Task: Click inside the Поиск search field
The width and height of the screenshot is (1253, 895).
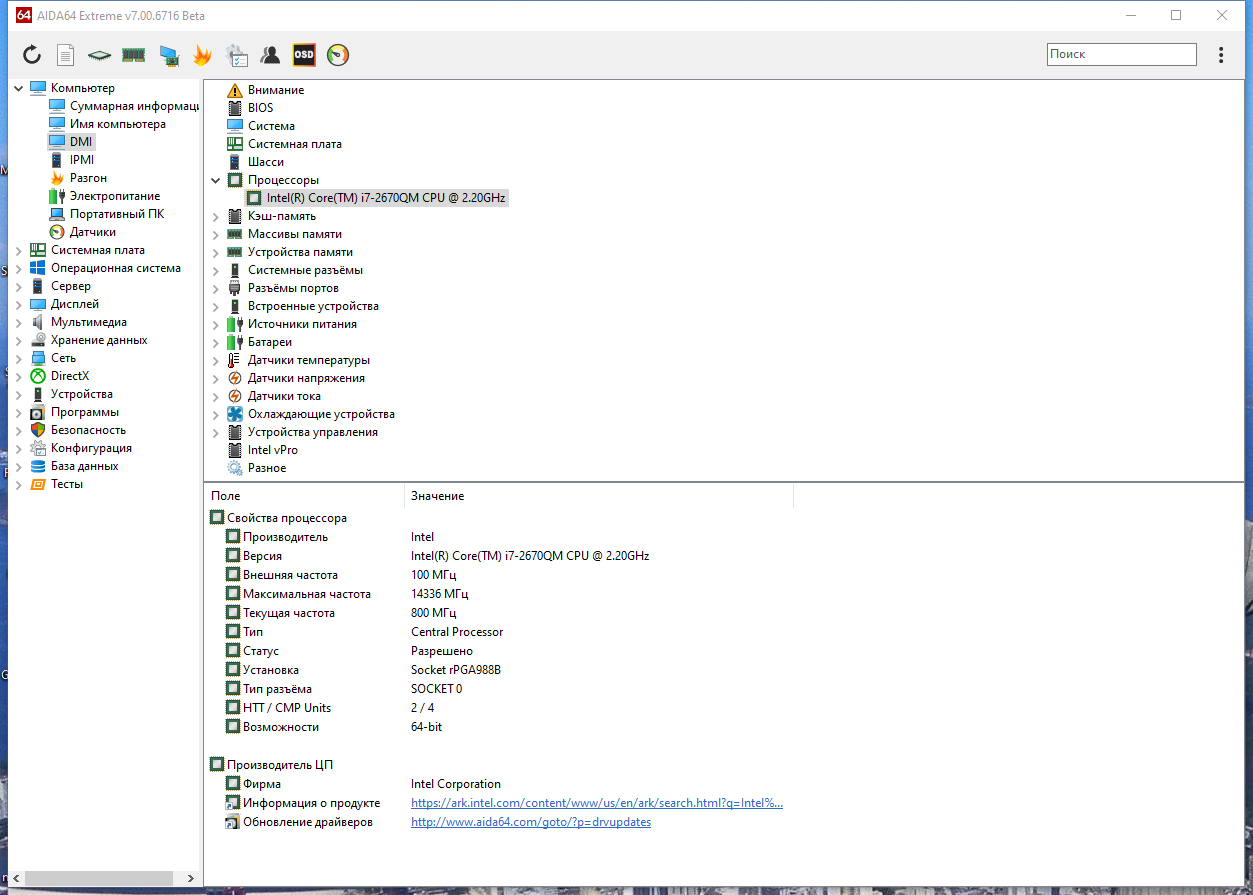Action: pos(1121,54)
